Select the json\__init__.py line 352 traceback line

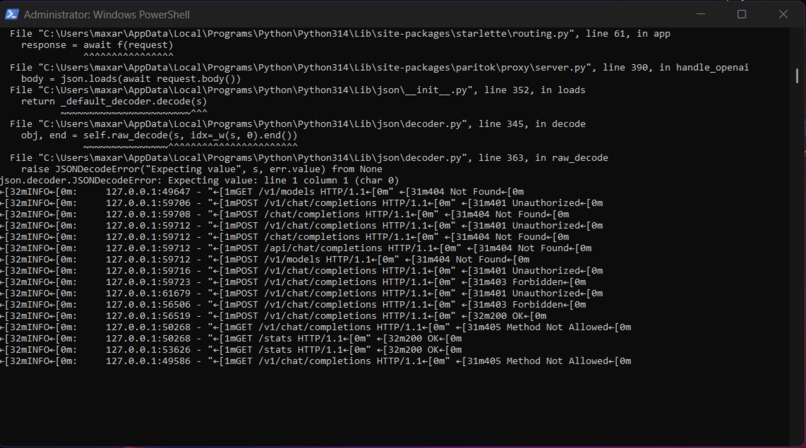[297, 90]
